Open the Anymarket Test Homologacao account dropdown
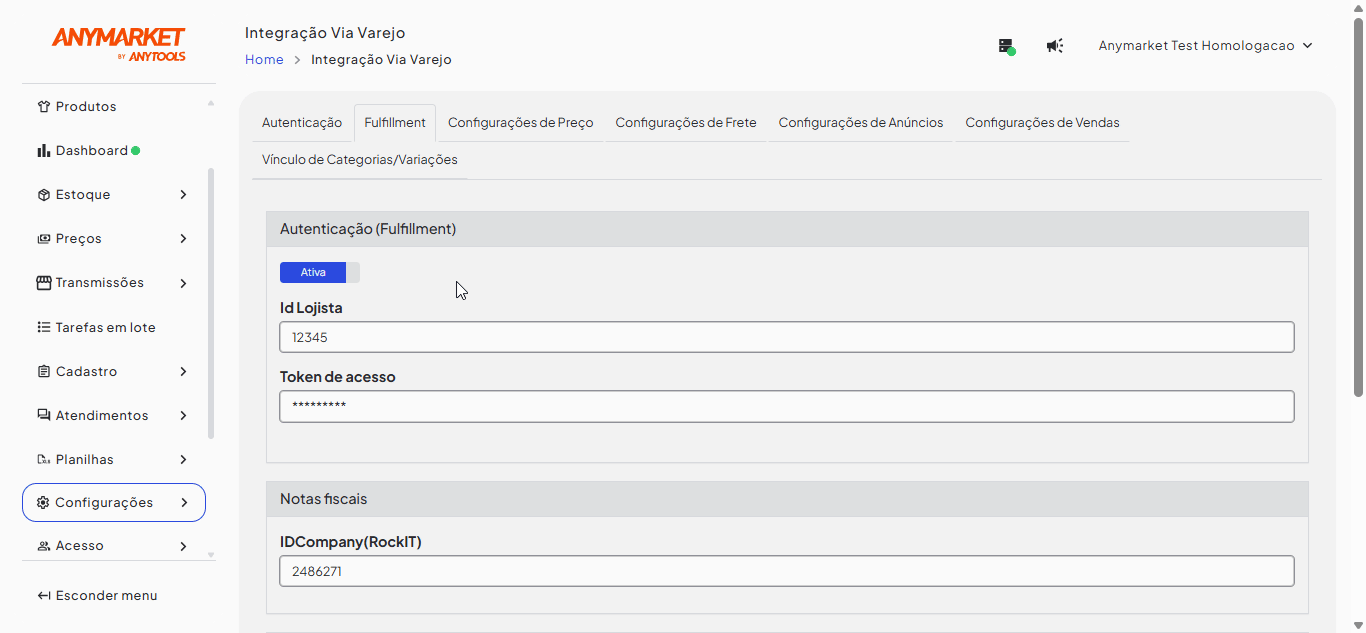Image resolution: width=1366 pixels, height=633 pixels. [x=1206, y=46]
